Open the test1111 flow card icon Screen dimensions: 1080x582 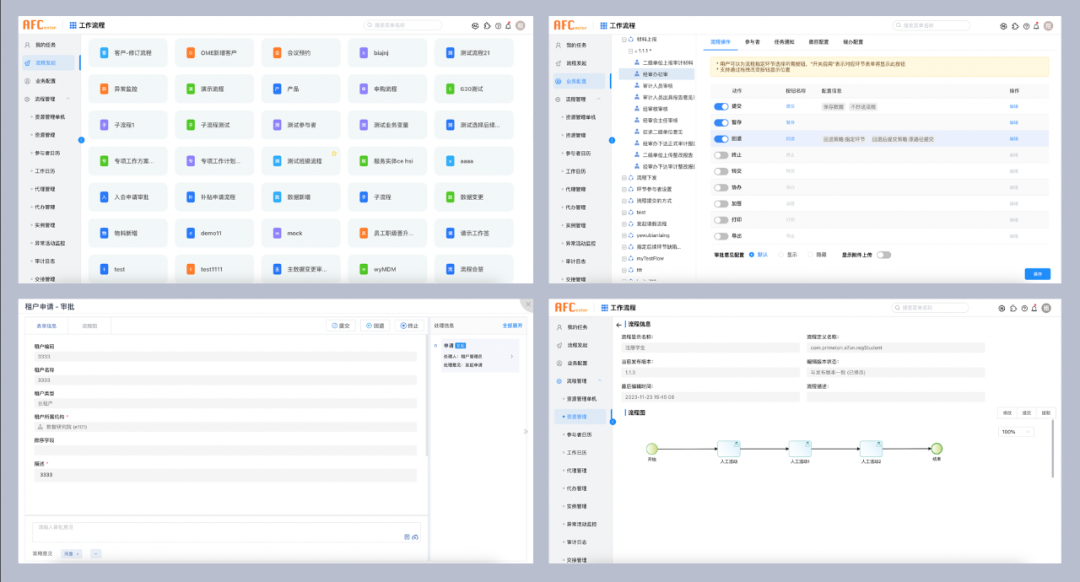[x=191, y=269]
